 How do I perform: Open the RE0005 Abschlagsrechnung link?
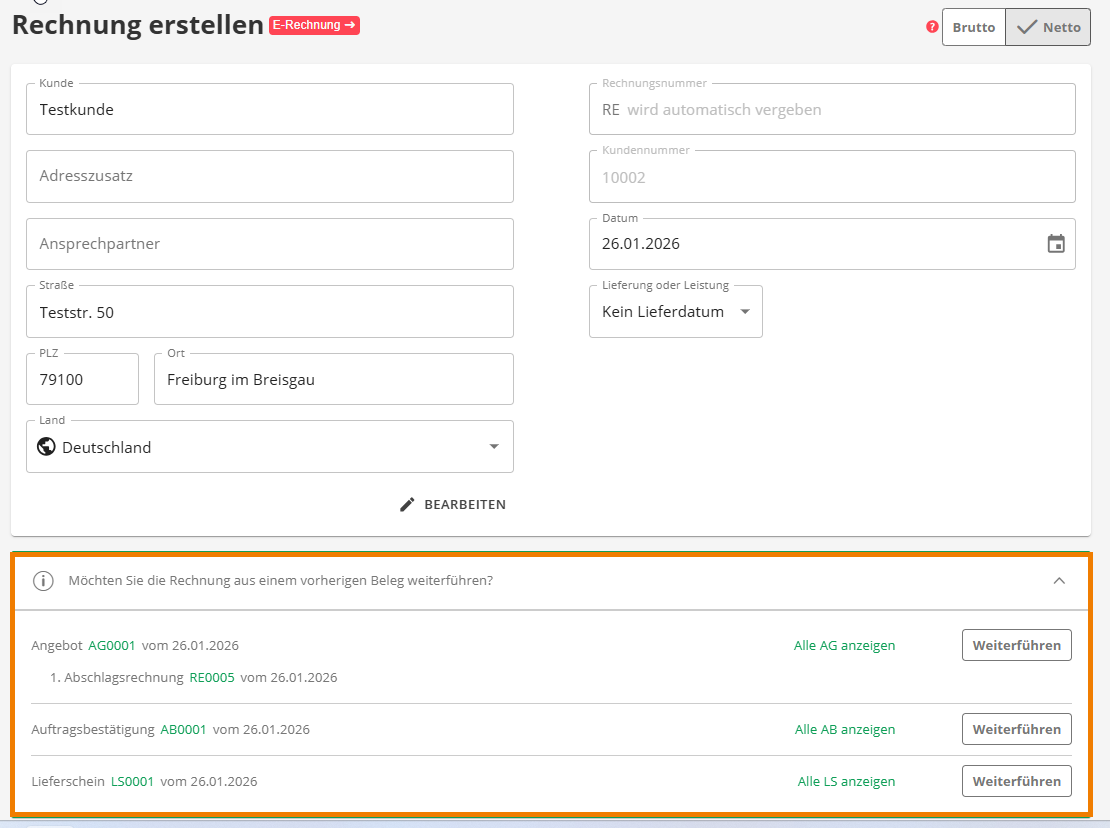pyautogui.click(x=212, y=677)
